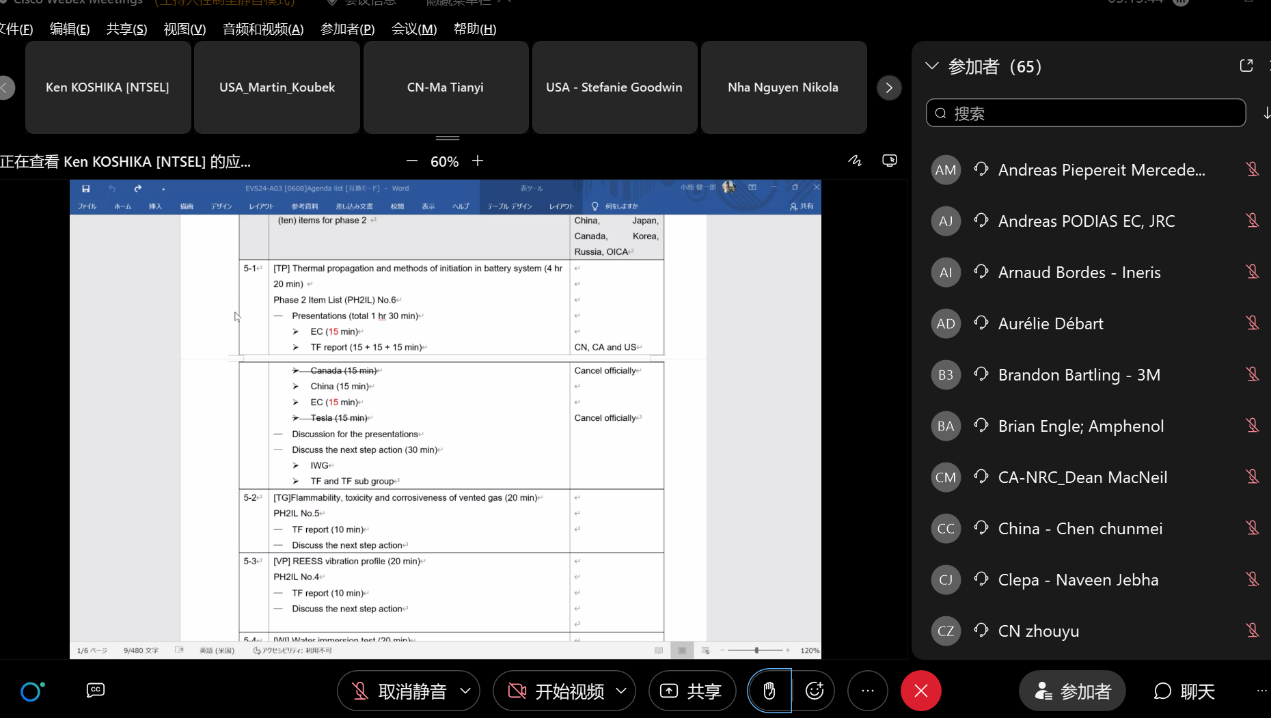
Task: Click the red leave meeting button
Action: (x=921, y=691)
